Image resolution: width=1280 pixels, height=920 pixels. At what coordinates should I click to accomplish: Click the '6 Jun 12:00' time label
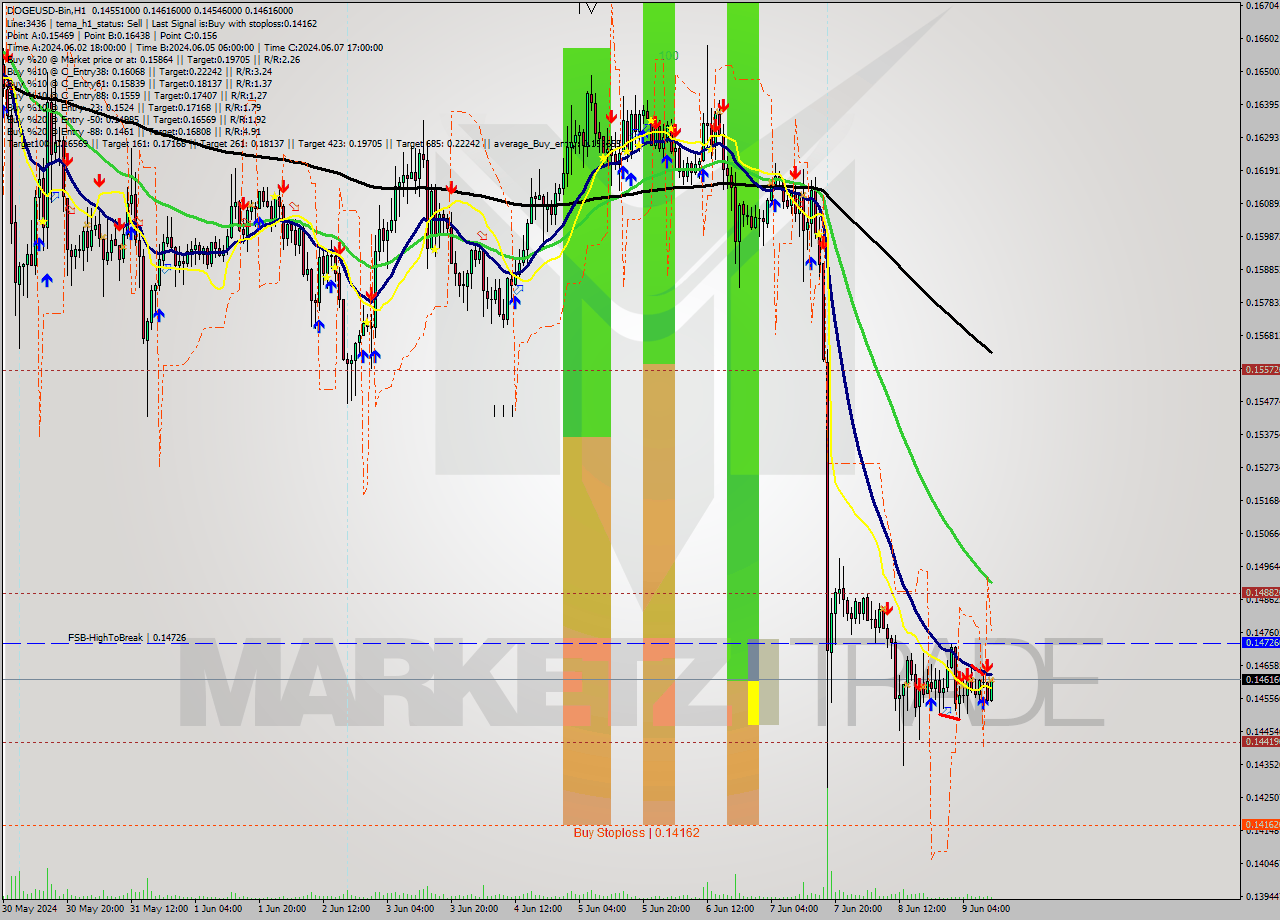click(x=729, y=909)
